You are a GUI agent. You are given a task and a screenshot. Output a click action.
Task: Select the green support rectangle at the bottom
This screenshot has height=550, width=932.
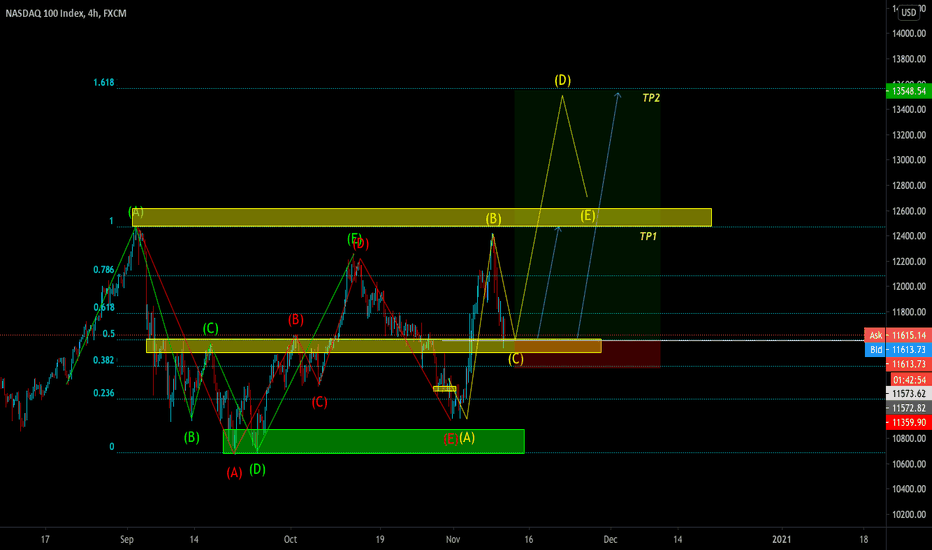point(373,441)
